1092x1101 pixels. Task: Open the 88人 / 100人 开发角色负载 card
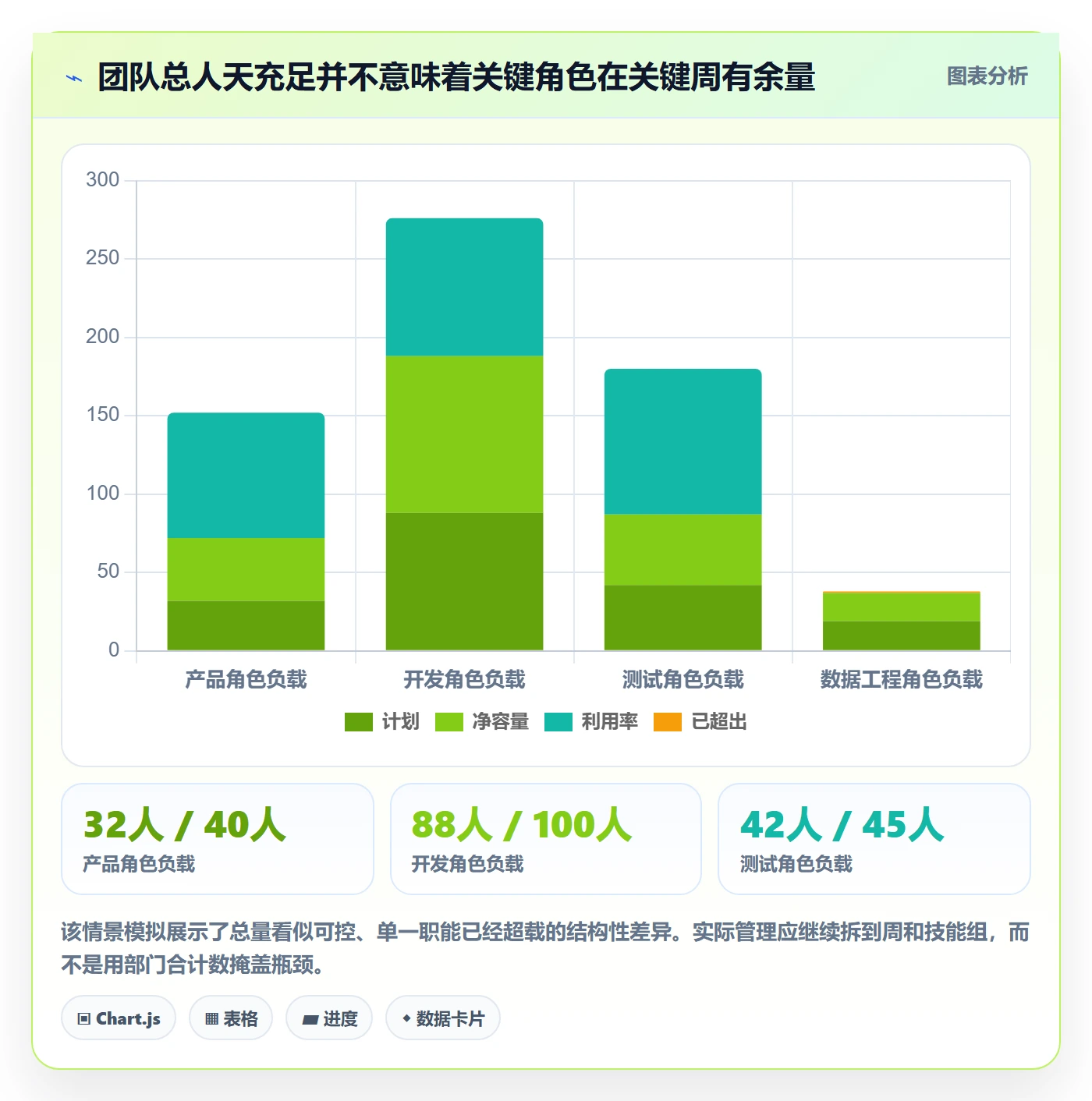pos(546,839)
